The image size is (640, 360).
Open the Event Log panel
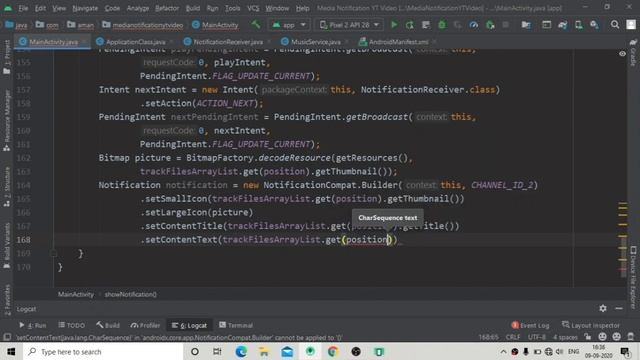[x=530, y=325]
